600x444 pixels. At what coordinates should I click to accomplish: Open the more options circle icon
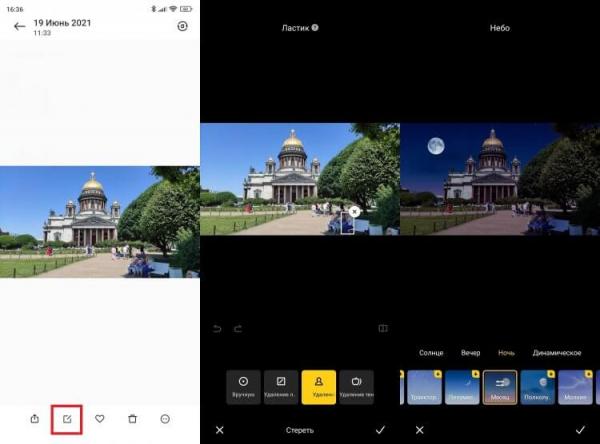(x=165, y=419)
